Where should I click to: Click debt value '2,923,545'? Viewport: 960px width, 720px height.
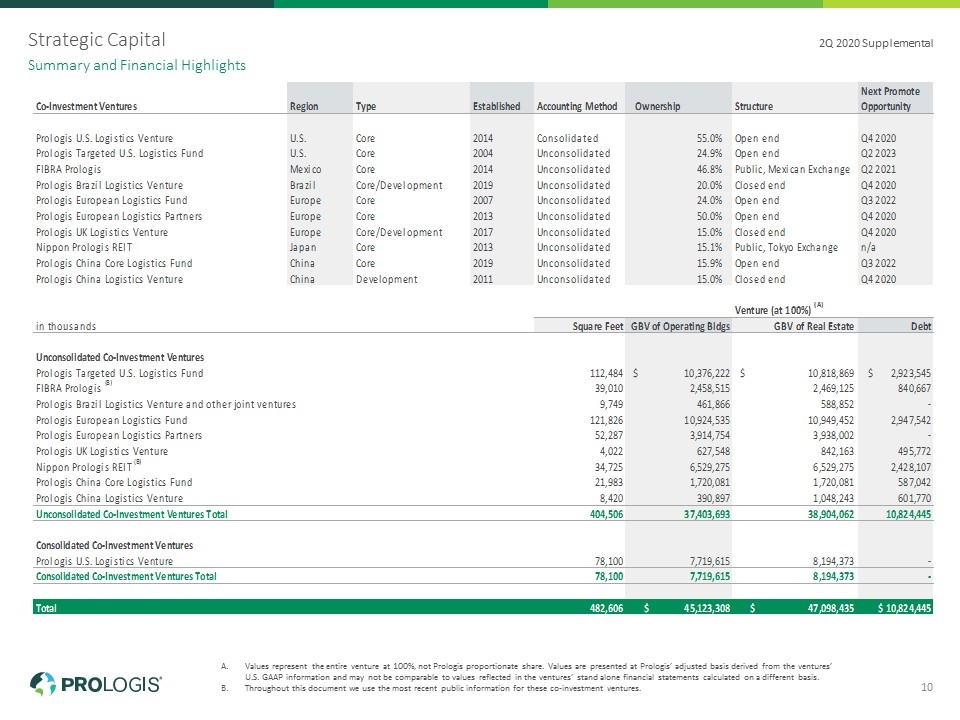[910, 373]
